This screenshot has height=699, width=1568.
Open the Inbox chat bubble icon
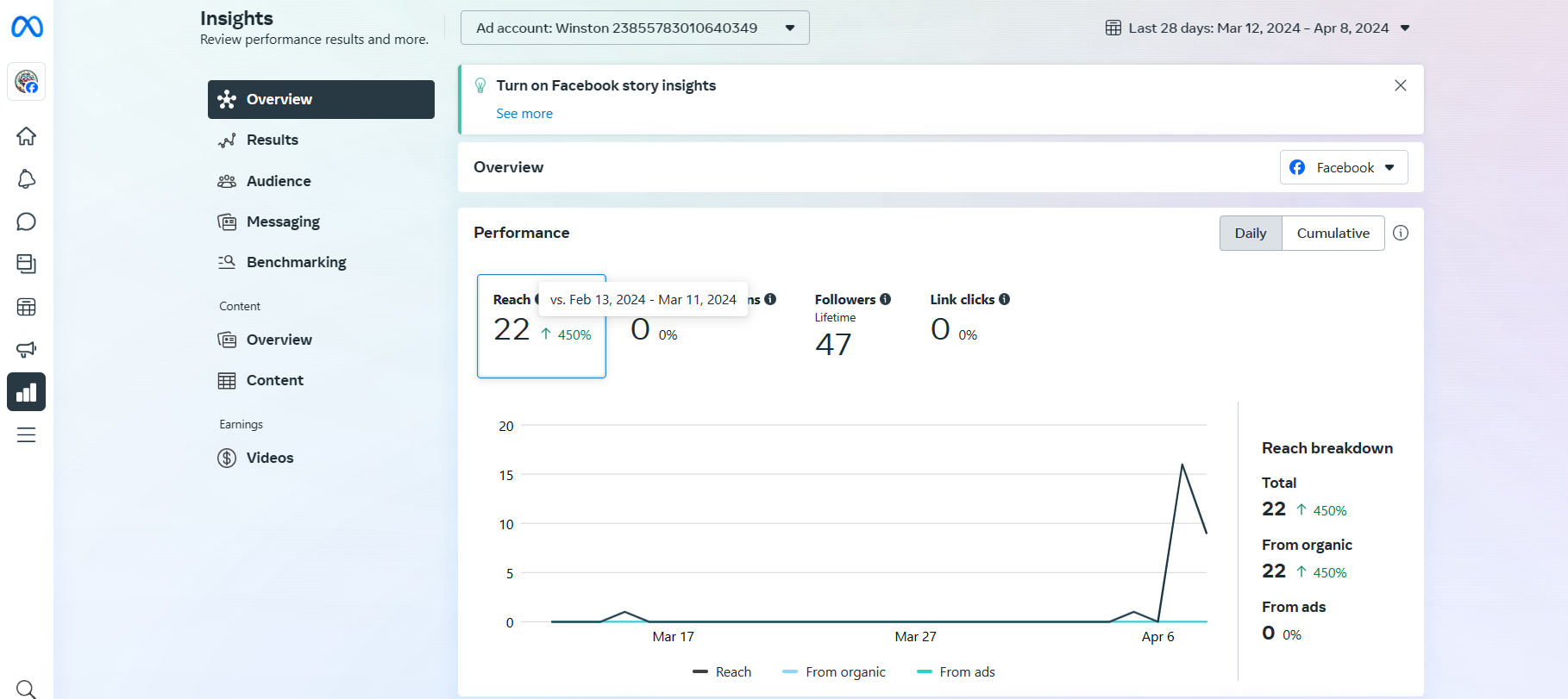coord(27,222)
